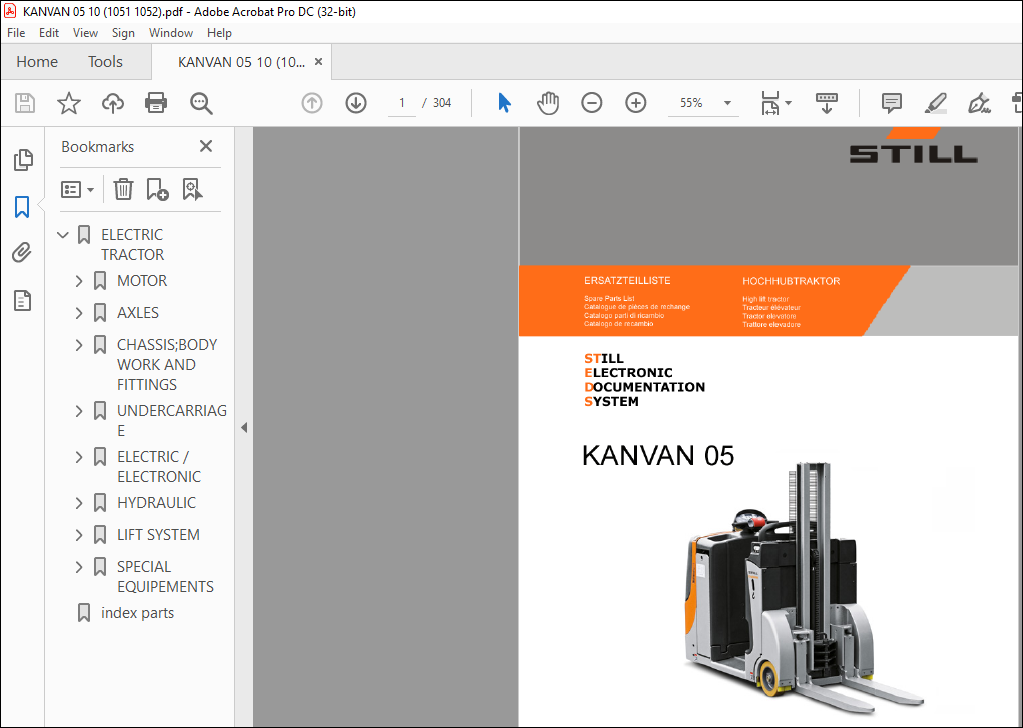Expand the AXLES bookmark
This screenshot has height=728, width=1023.
(x=79, y=313)
